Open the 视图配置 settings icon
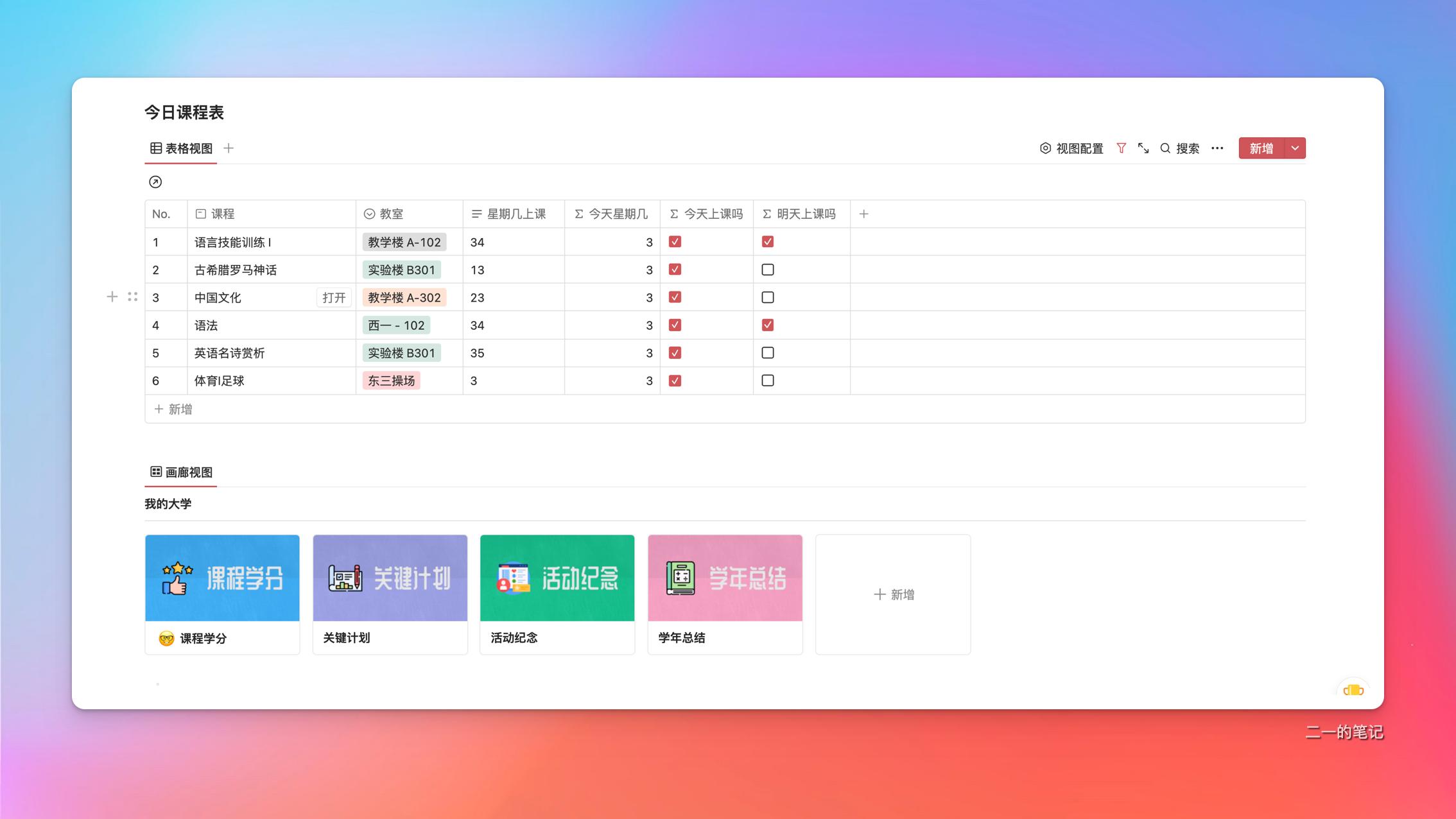The width and height of the screenshot is (1456, 819). 1045,148
